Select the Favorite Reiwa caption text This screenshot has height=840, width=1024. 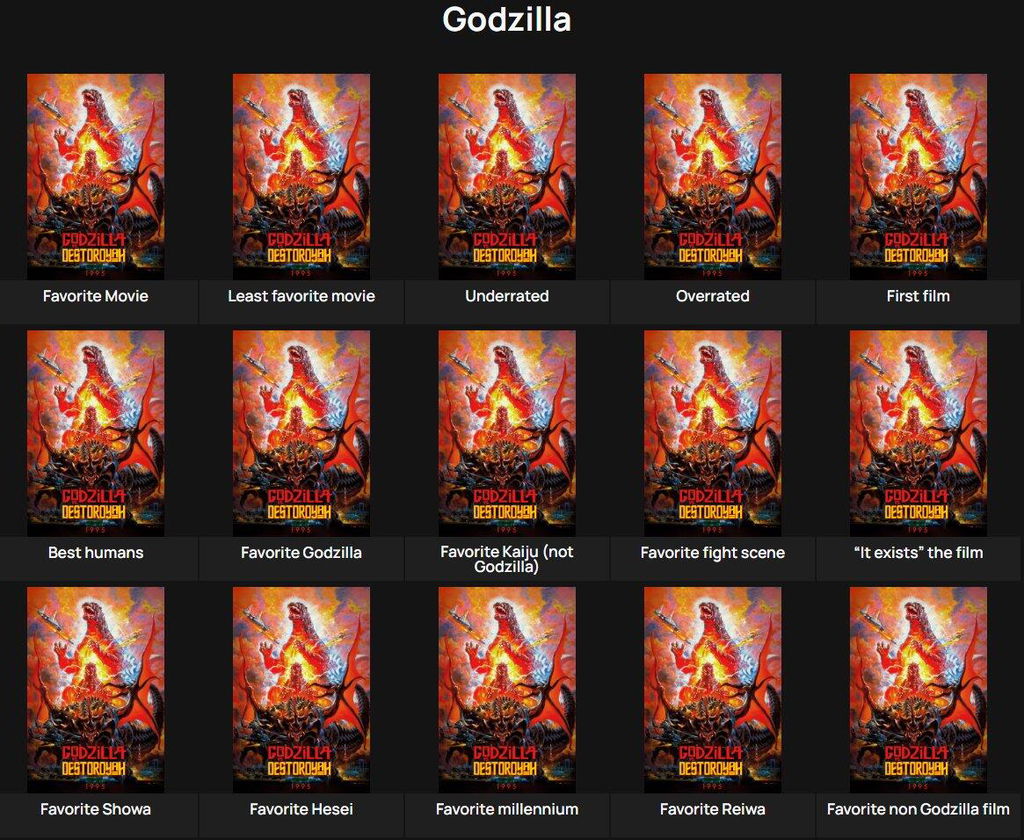point(712,809)
